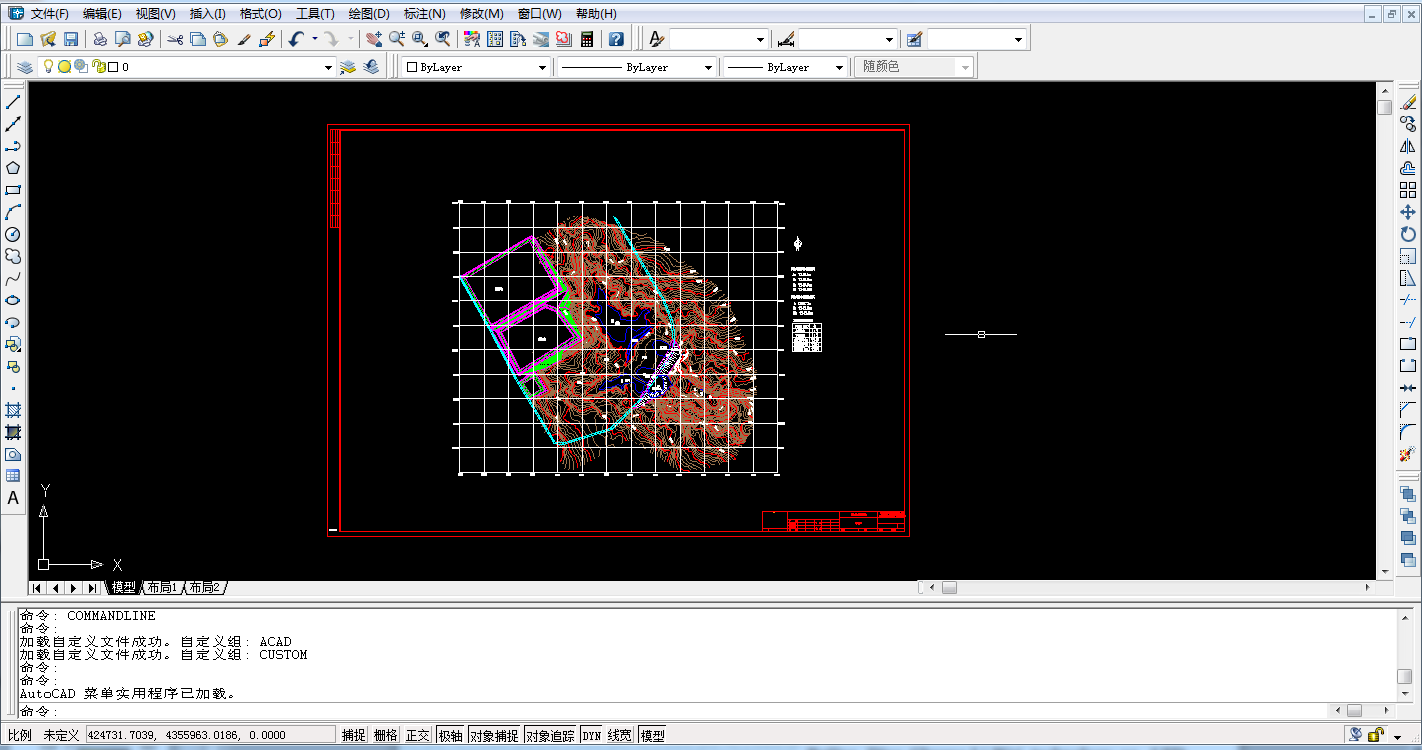Activate the Hatch tool
This screenshot has width=1422, height=750.
[x=13, y=410]
